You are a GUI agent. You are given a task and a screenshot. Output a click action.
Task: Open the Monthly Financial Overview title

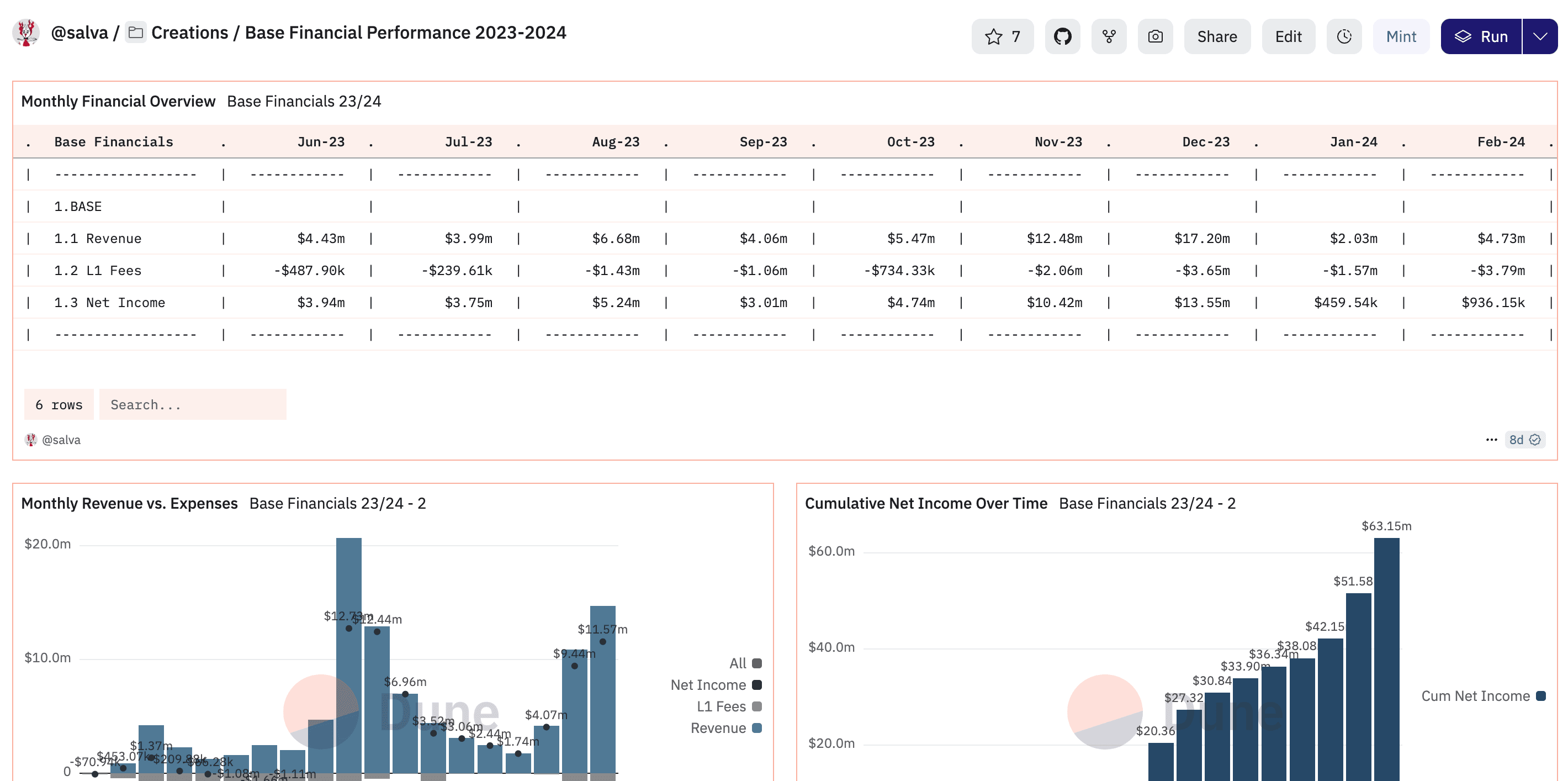click(x=118, y=101)
